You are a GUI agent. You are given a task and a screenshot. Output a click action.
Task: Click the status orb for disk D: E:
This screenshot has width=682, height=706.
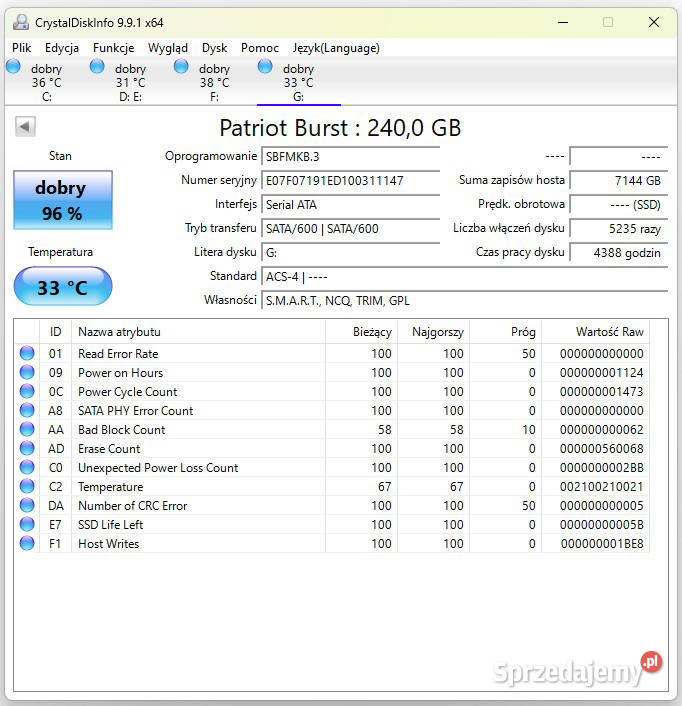97,67
